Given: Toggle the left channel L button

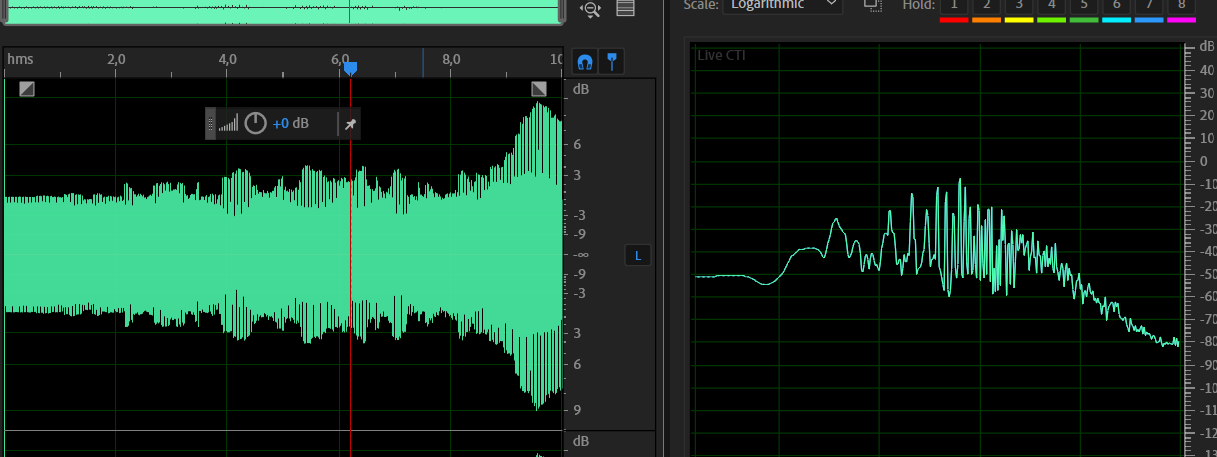Looking at the screenshot, I should click(x=638, y=256).
